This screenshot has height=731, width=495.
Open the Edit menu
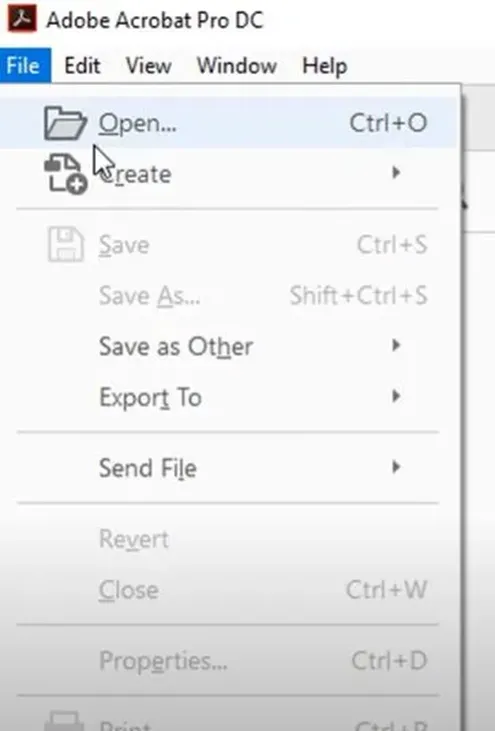pos(82,65)
